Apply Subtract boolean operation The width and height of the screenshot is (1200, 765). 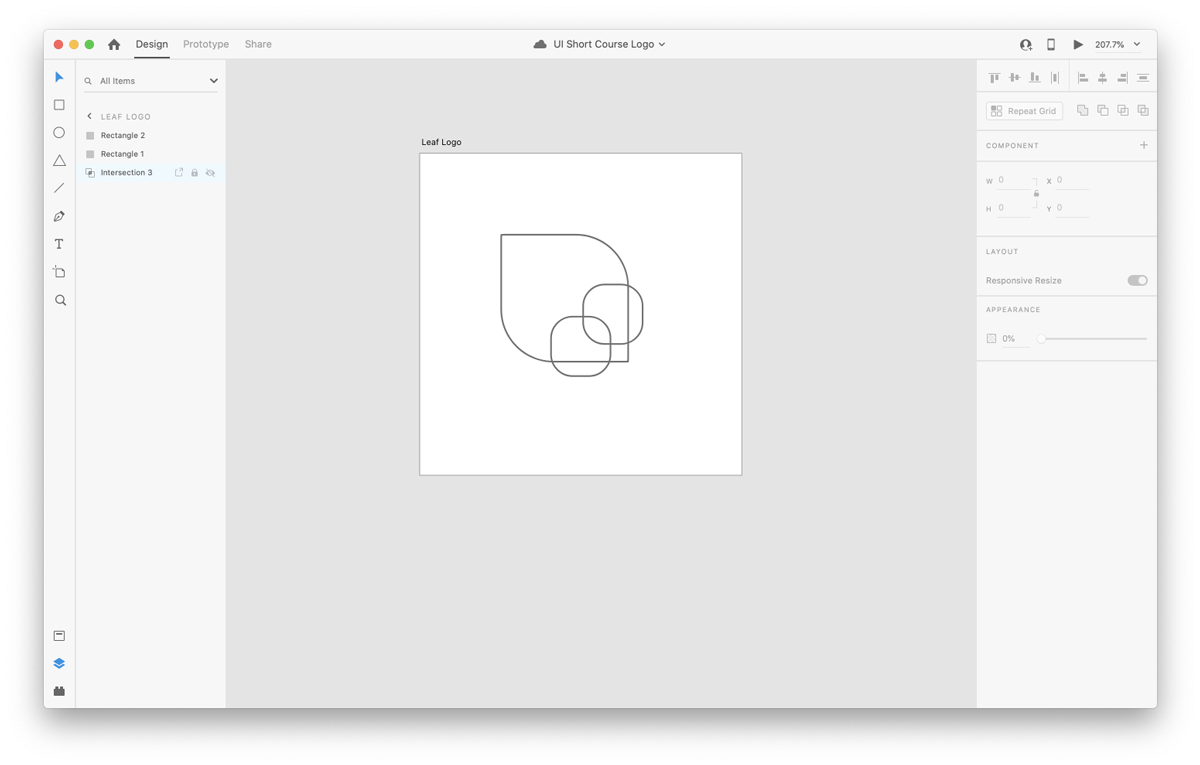tap(1102, 110)
